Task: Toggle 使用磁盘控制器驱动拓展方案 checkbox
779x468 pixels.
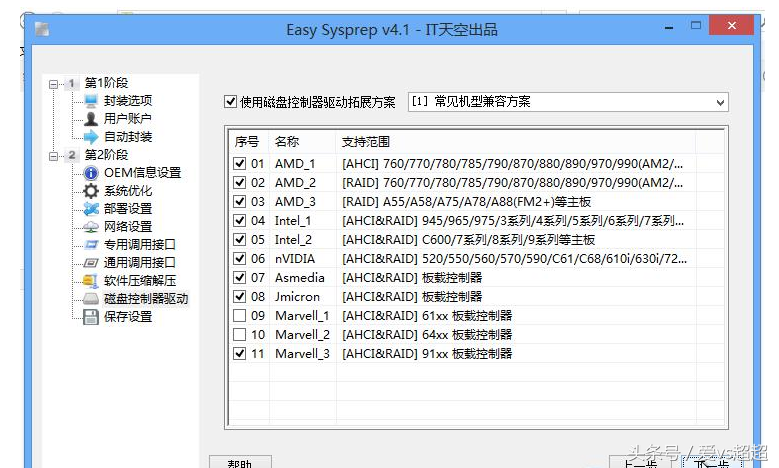Action: tap(230, 102)
